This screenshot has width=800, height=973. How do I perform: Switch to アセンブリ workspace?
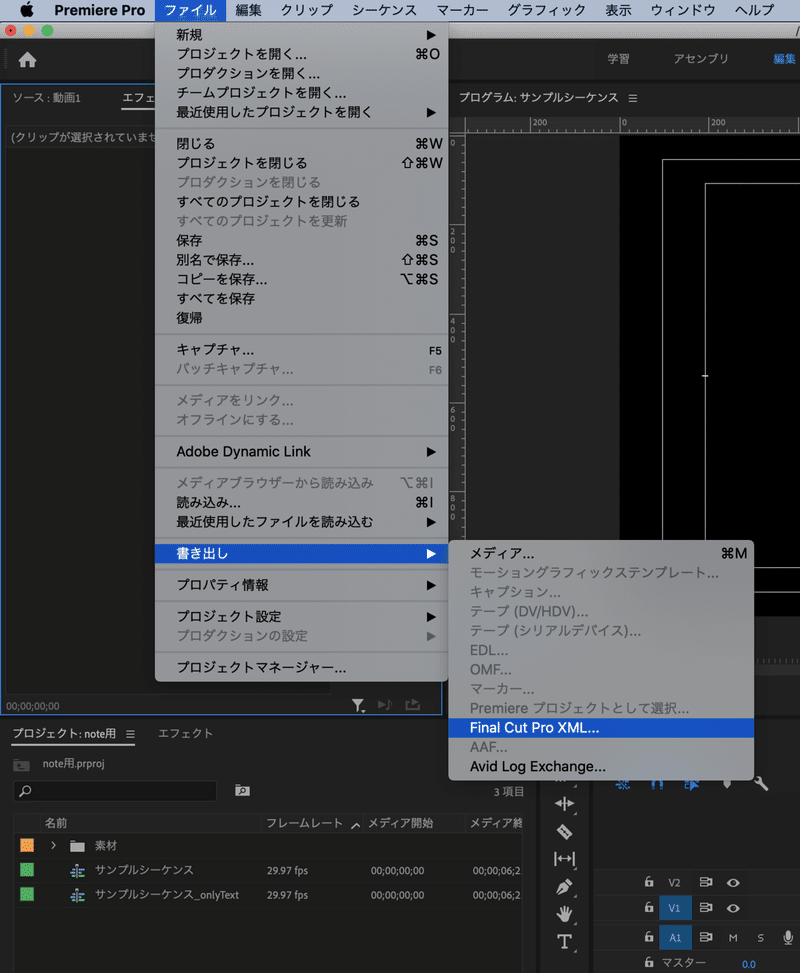click(x=701, y=58)
